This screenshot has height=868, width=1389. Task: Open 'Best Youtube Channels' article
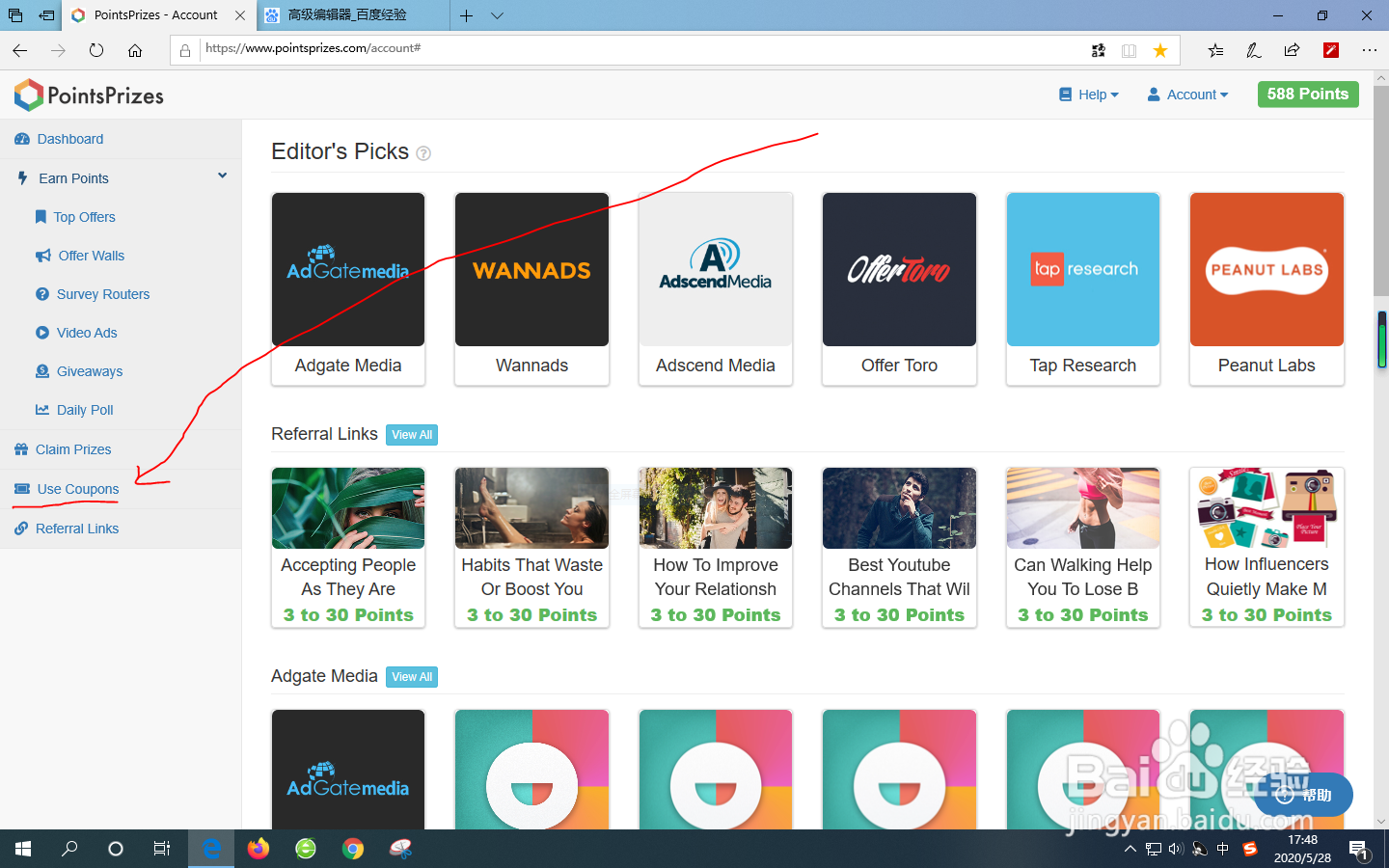point(899,548)
